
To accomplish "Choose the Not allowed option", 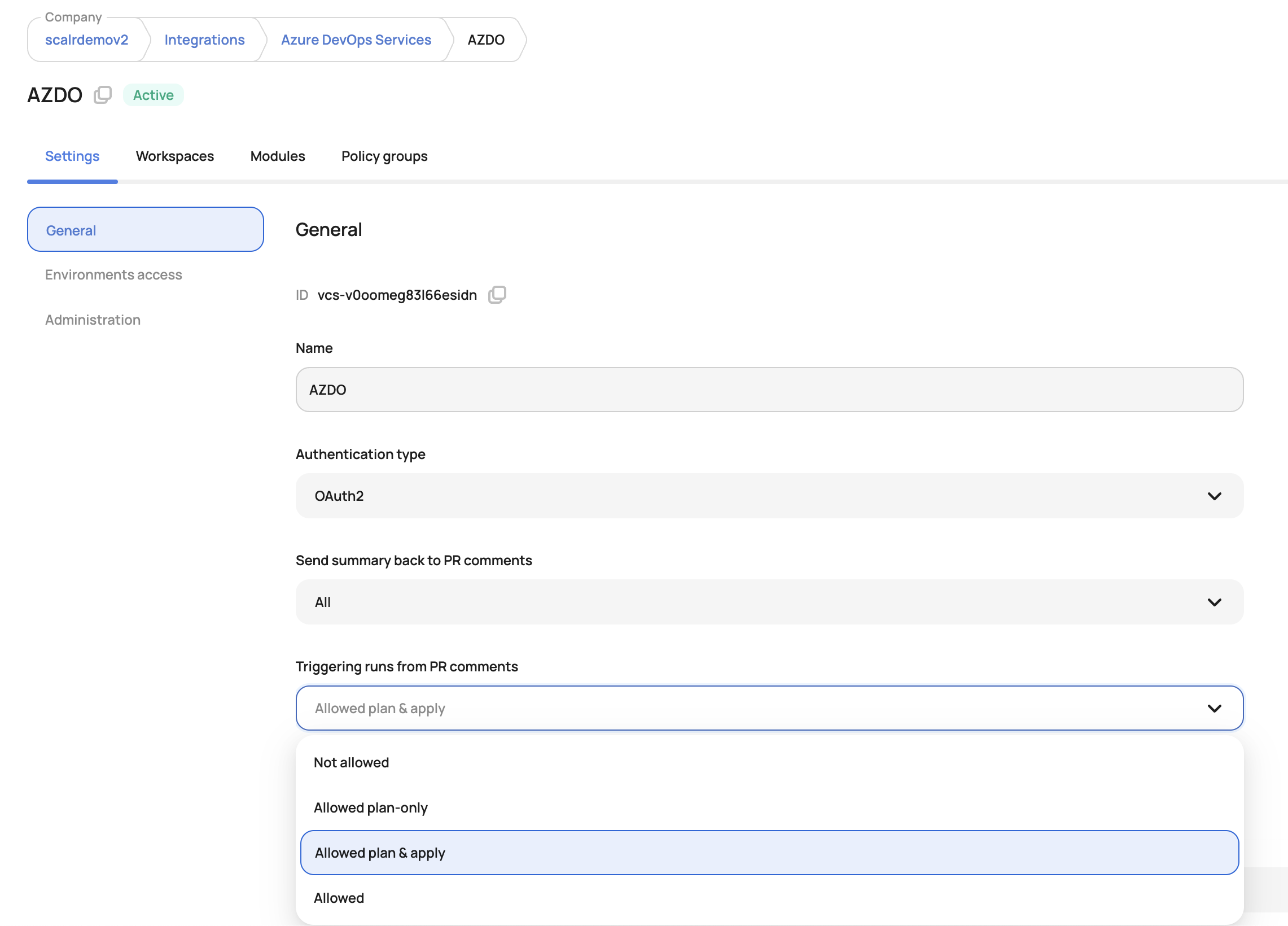I will coord(351,762).
